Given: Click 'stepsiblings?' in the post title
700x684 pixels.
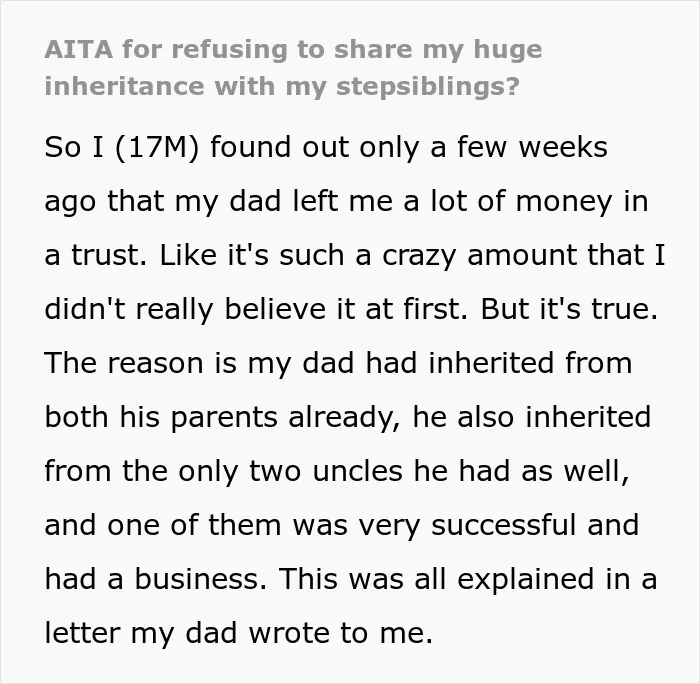Looking at the screenshot, I should [x=428, y=86].
